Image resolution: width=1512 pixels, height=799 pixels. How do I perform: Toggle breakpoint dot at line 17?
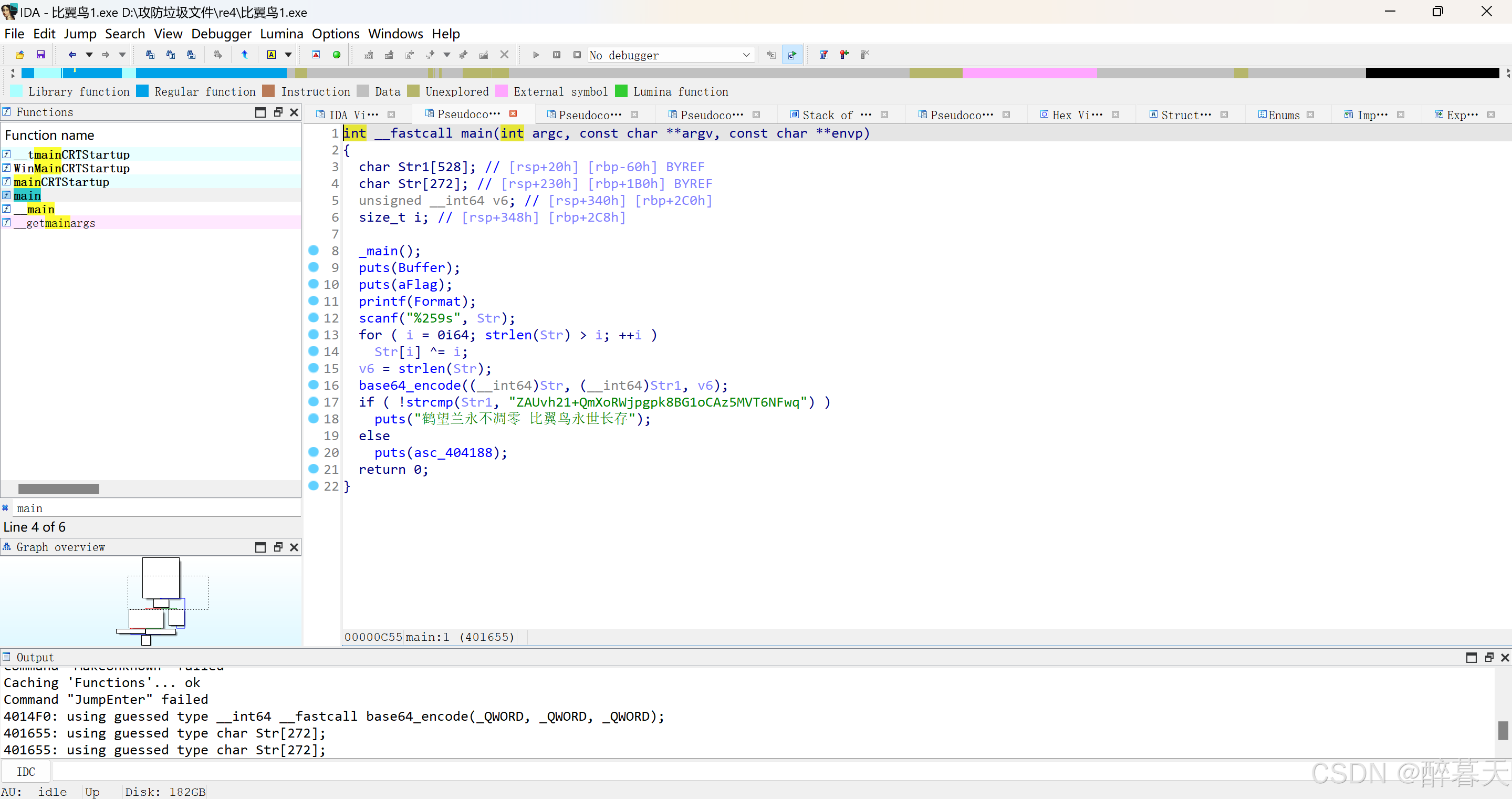[x=314, y=401]
